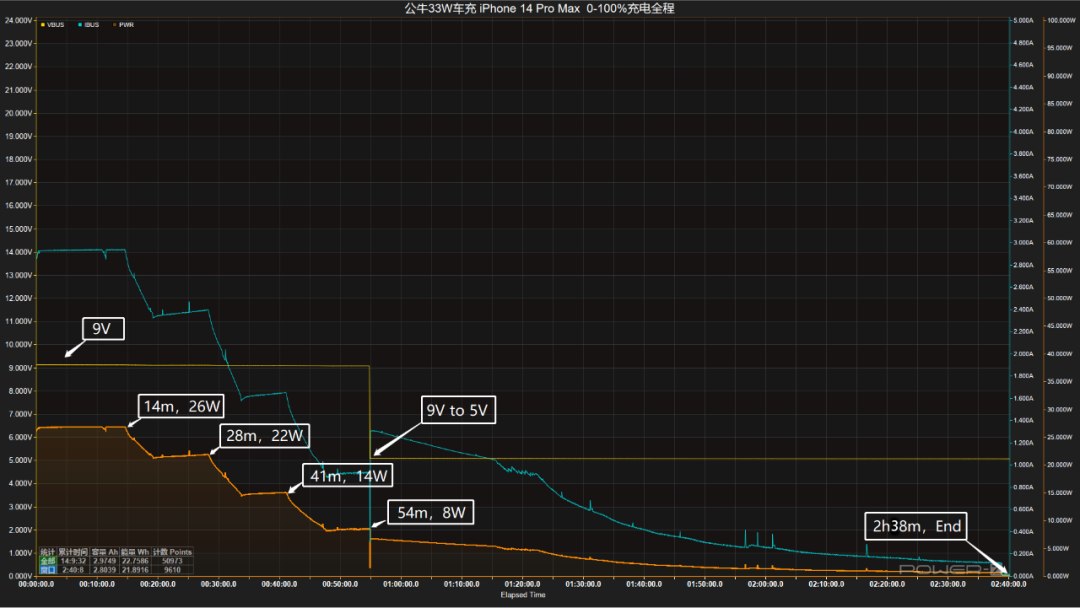This screenshot has height=608, width=1080.
Task: Click the VBUS legend marker
Action: (42, 25)
